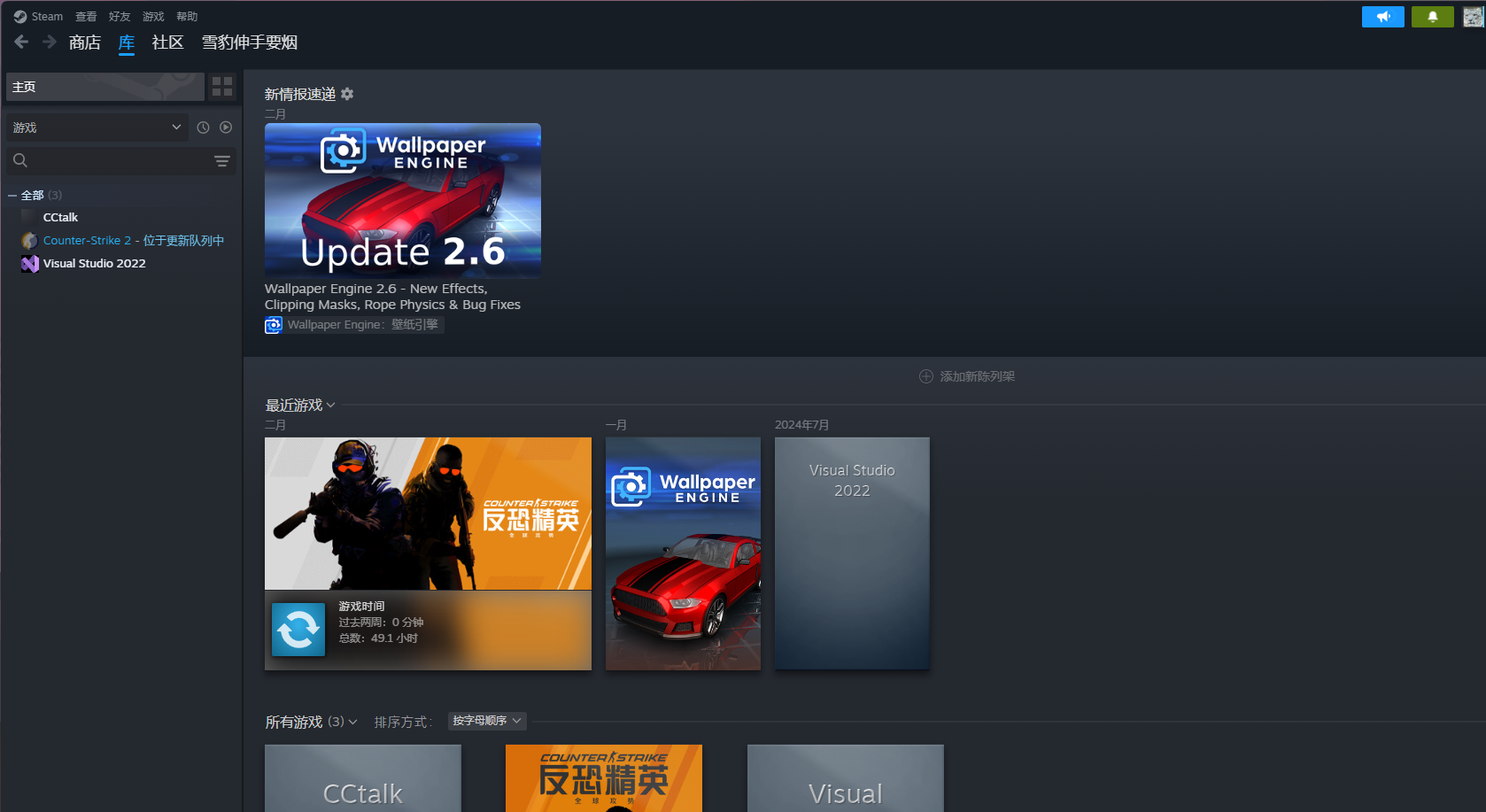Click the library search input field
Image resolution: width=1486 pixels, height=812 pixels.
(x=121, y=160)
